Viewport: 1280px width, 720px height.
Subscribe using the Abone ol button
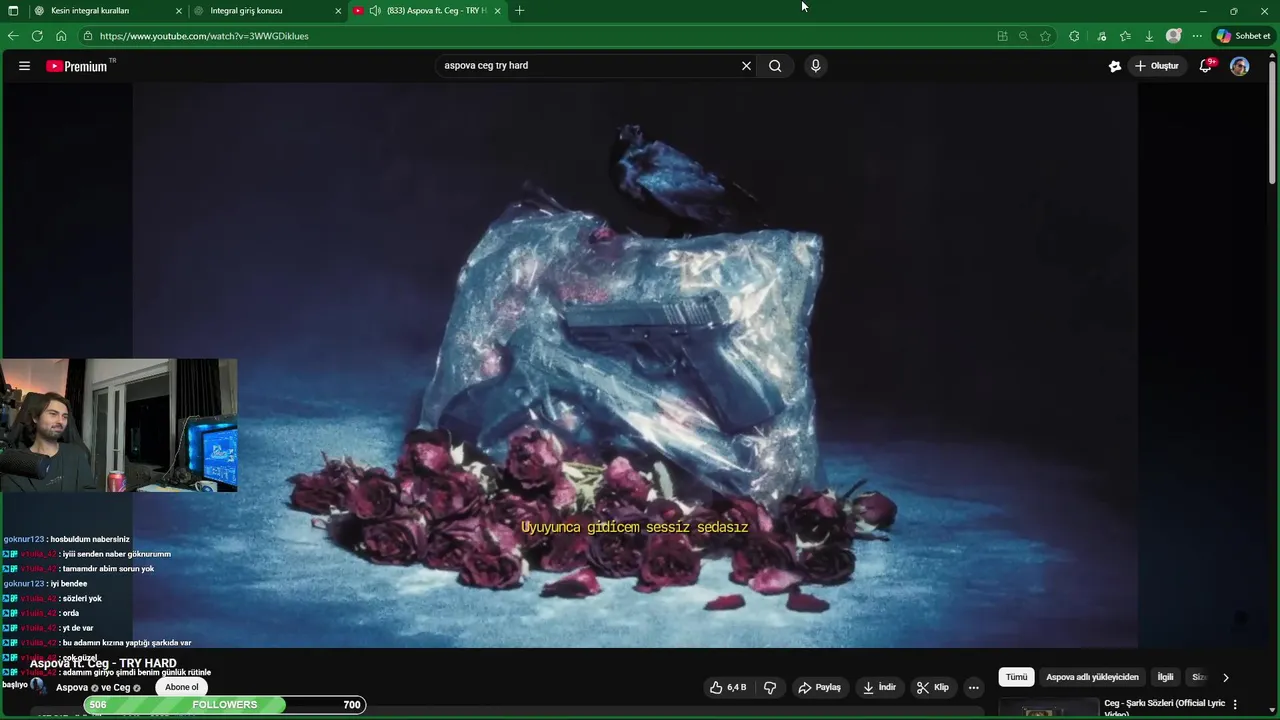tap(182, 687)
